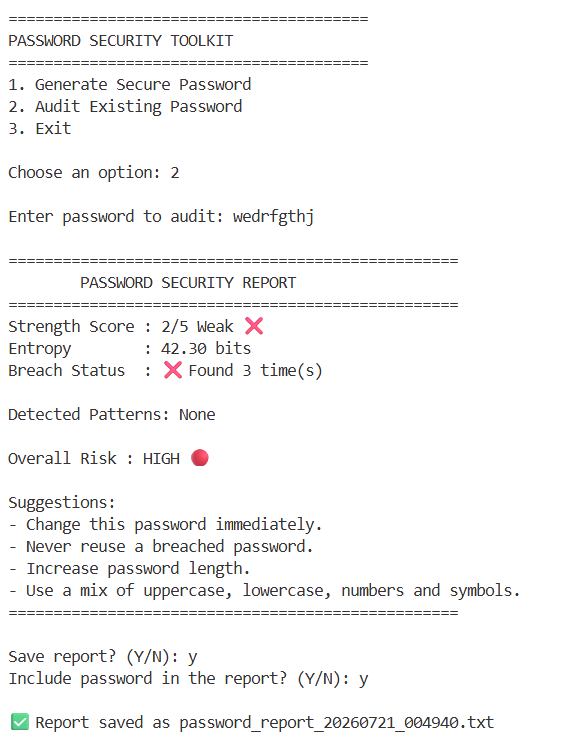Click the Generate Secure Password menu line
Screen dimensions: 575x740
click(130, 84)
